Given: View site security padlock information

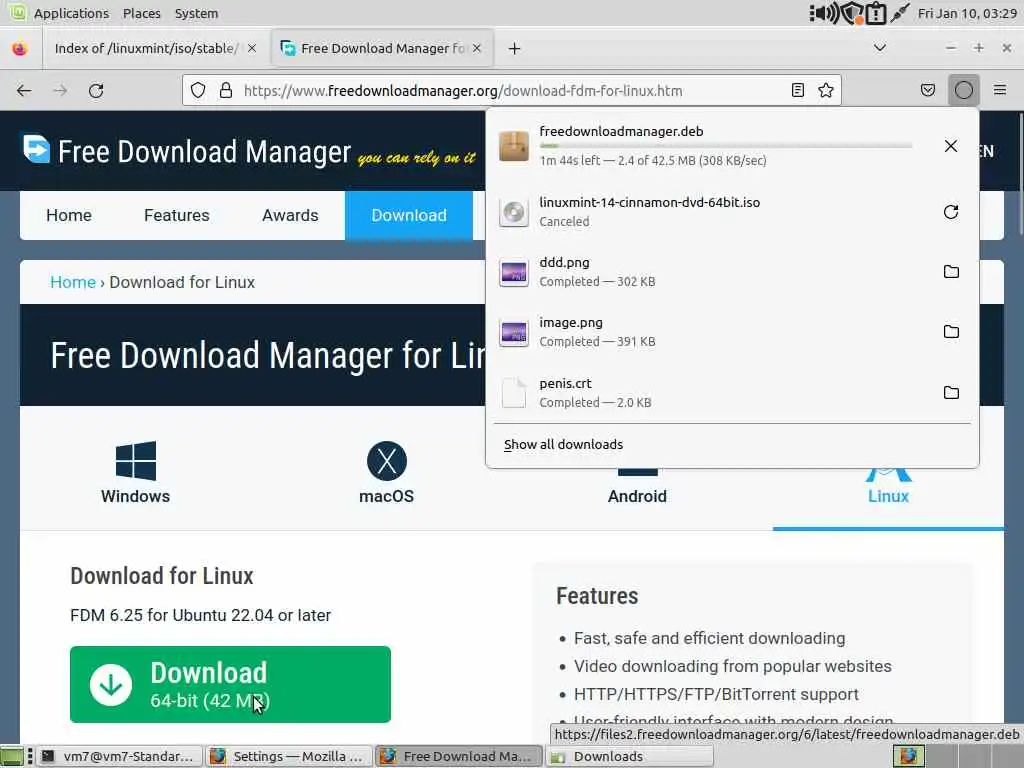Looking at the screenshot, I should click(226, 90).
